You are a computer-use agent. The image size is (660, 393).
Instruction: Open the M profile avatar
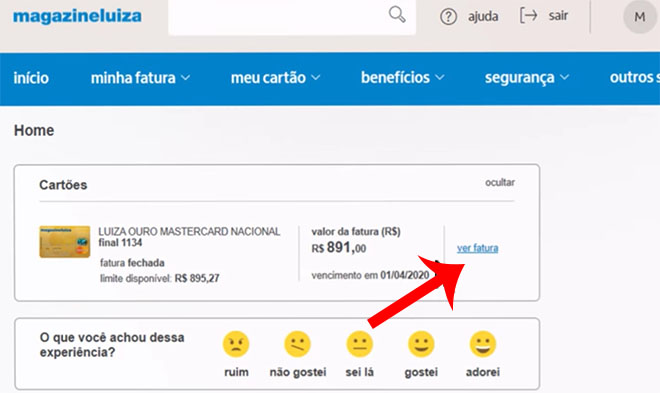tap(640, 16)
